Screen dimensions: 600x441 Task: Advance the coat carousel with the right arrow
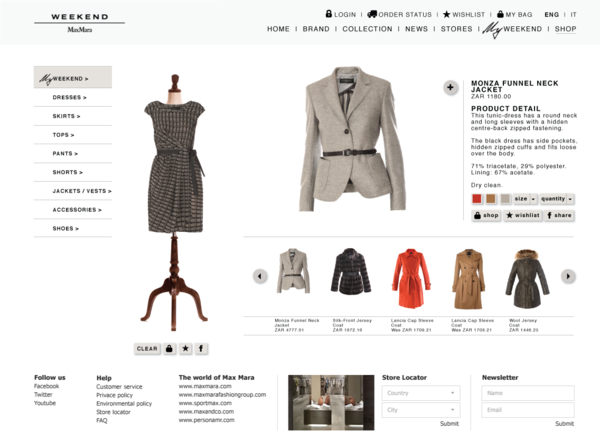click(x=568, y=276)
